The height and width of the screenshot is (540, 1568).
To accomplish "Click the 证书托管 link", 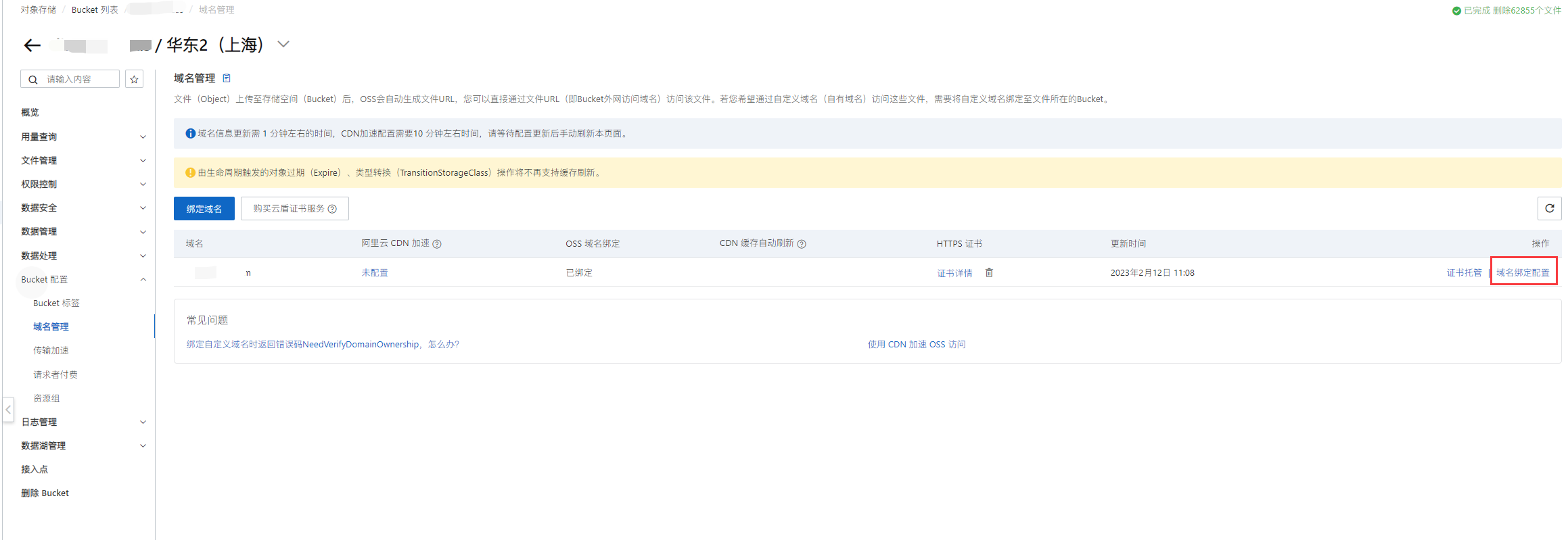I will [x=1464, y=272].
